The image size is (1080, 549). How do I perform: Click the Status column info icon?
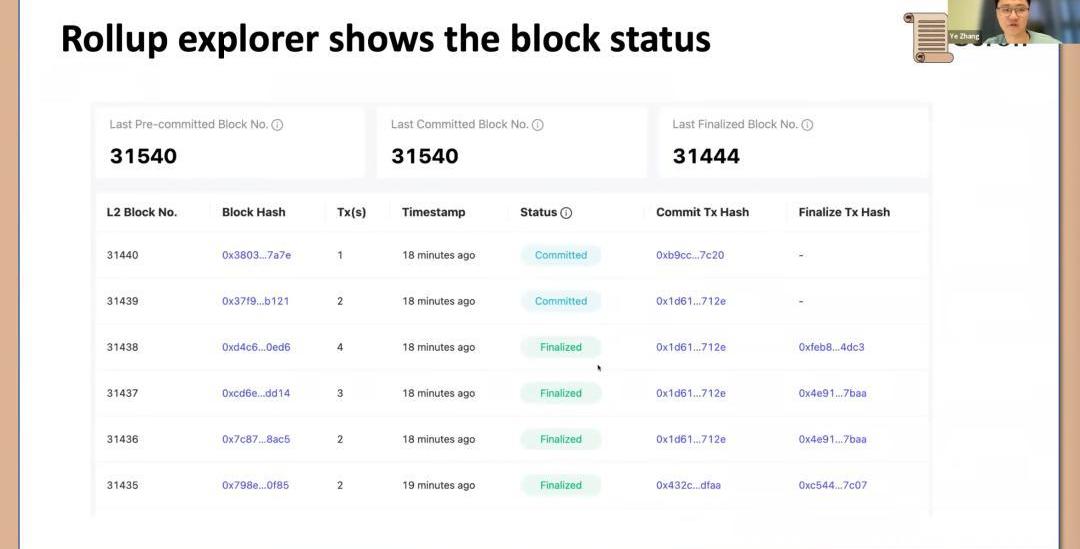point(566,213)
